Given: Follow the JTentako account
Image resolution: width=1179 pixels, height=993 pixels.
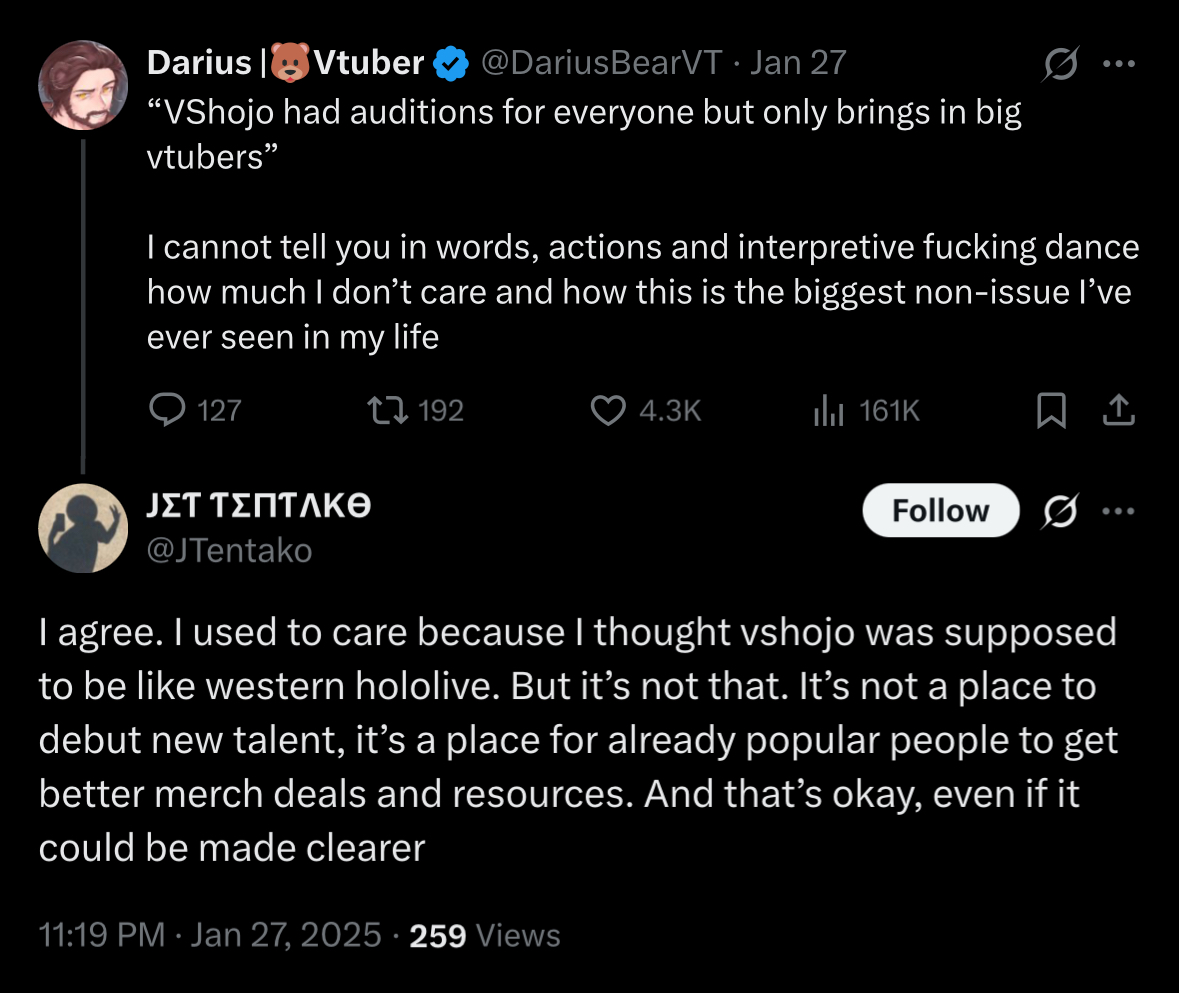Looking at the screenshot, I should click(939, 511).
